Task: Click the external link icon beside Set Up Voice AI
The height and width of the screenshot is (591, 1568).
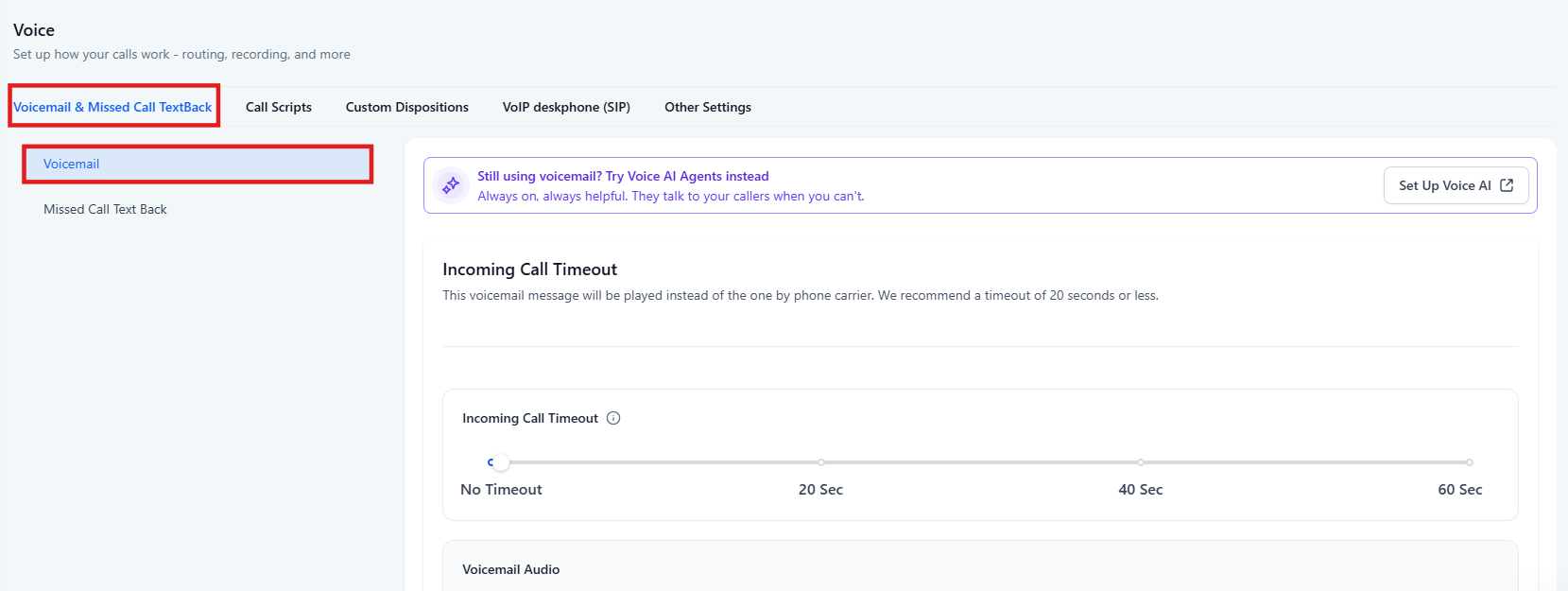Action: [x=1507, y=185]
